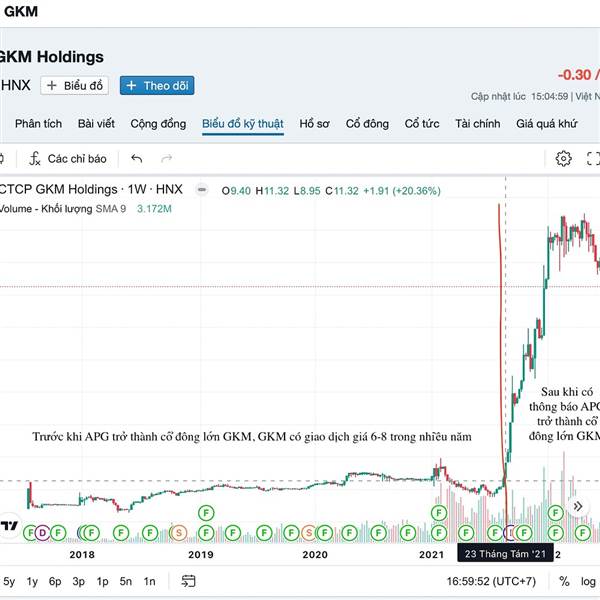Screen dimensions: 600x600
Task: Toggle percent scale mode
Action: pyautogui.click(x=564, y=581)
